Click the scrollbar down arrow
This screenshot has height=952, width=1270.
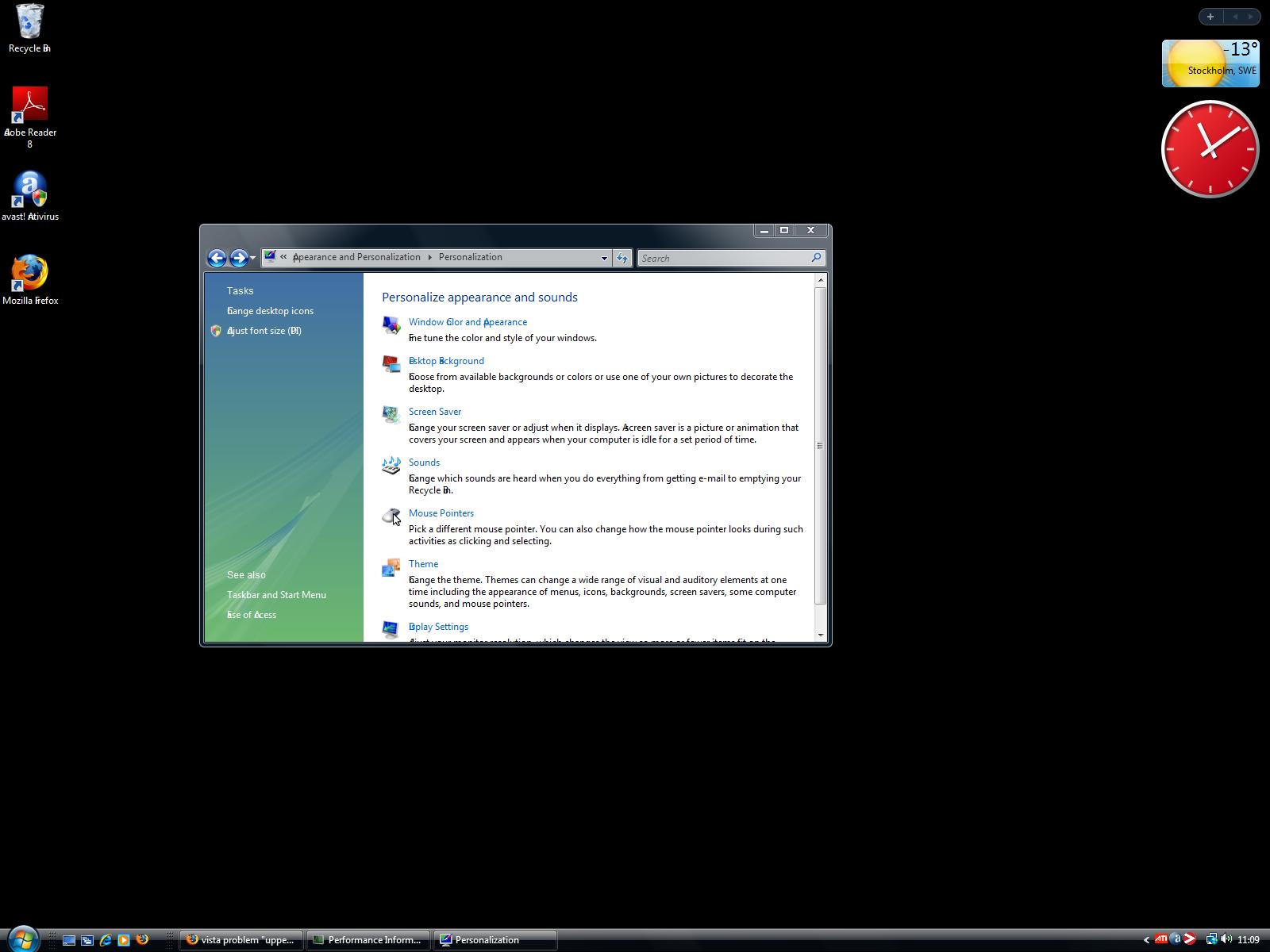click(x=821, y=635)
